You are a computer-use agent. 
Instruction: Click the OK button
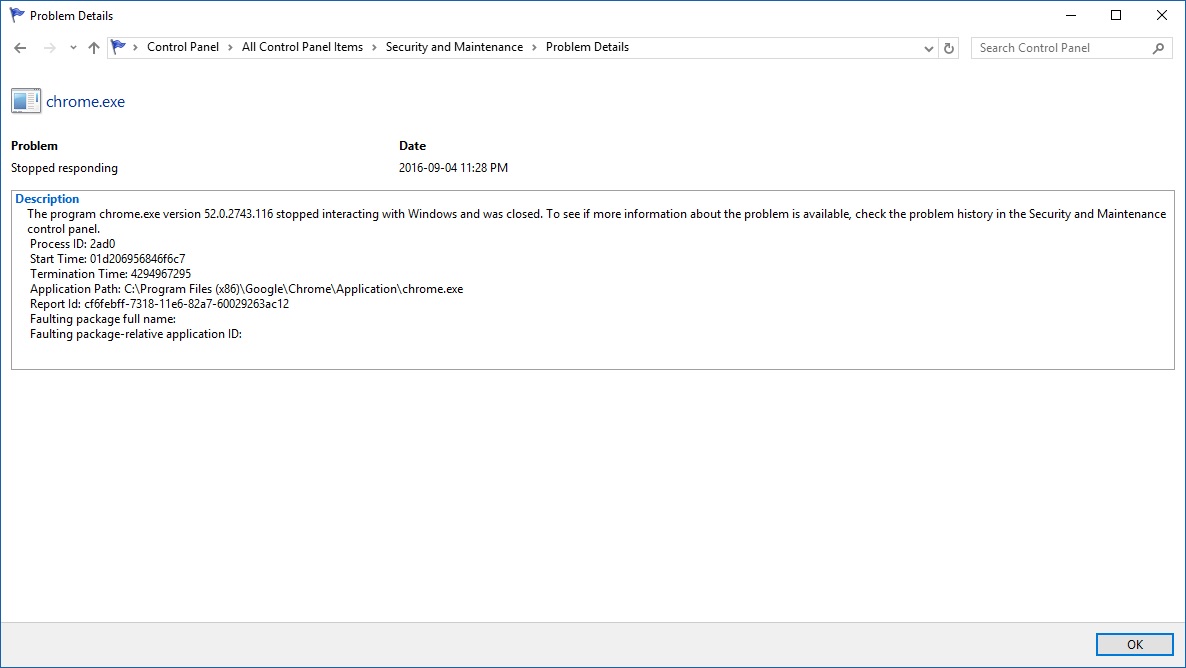1135,645
